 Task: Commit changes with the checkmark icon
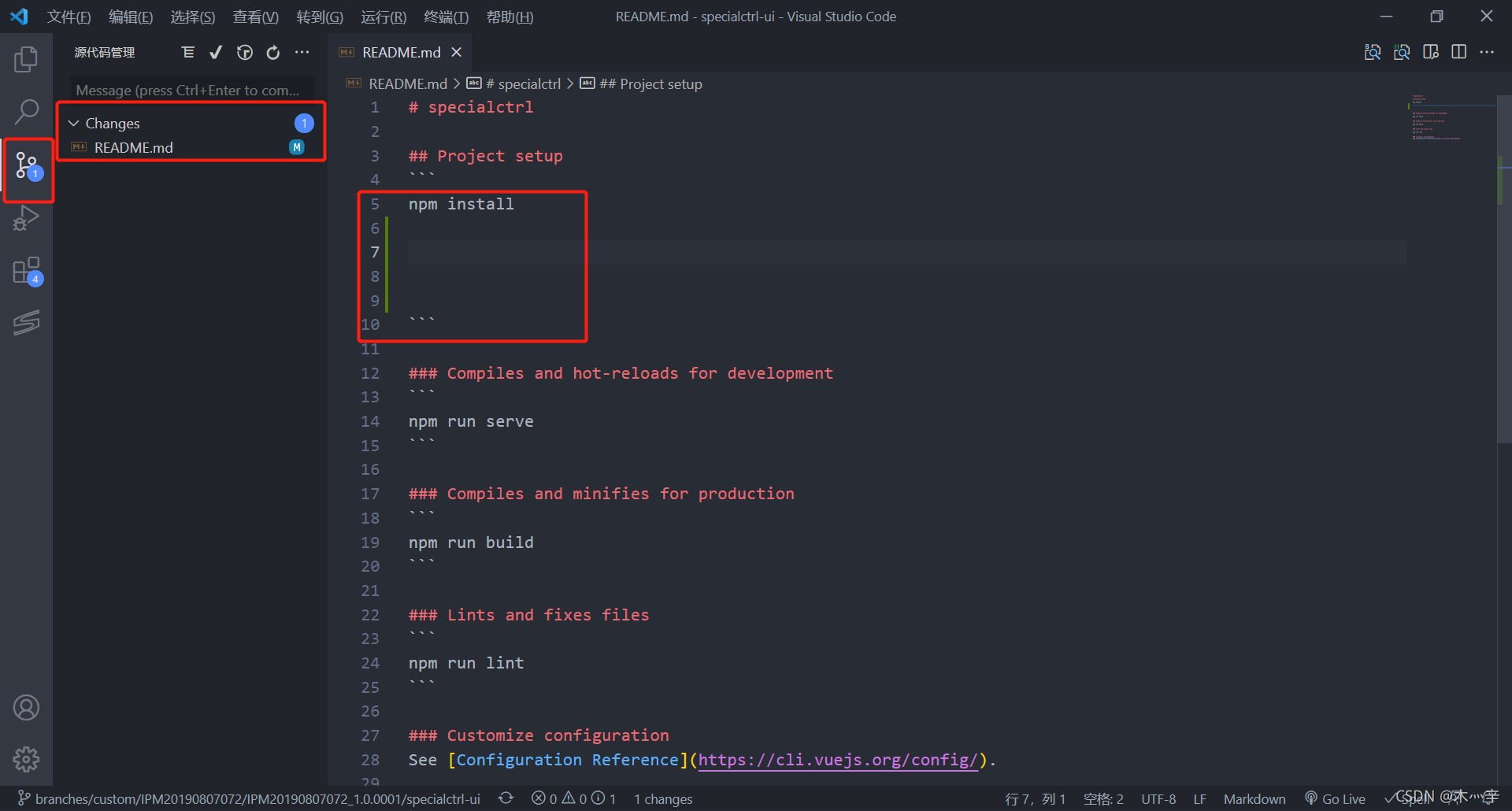tap(216, 52)
